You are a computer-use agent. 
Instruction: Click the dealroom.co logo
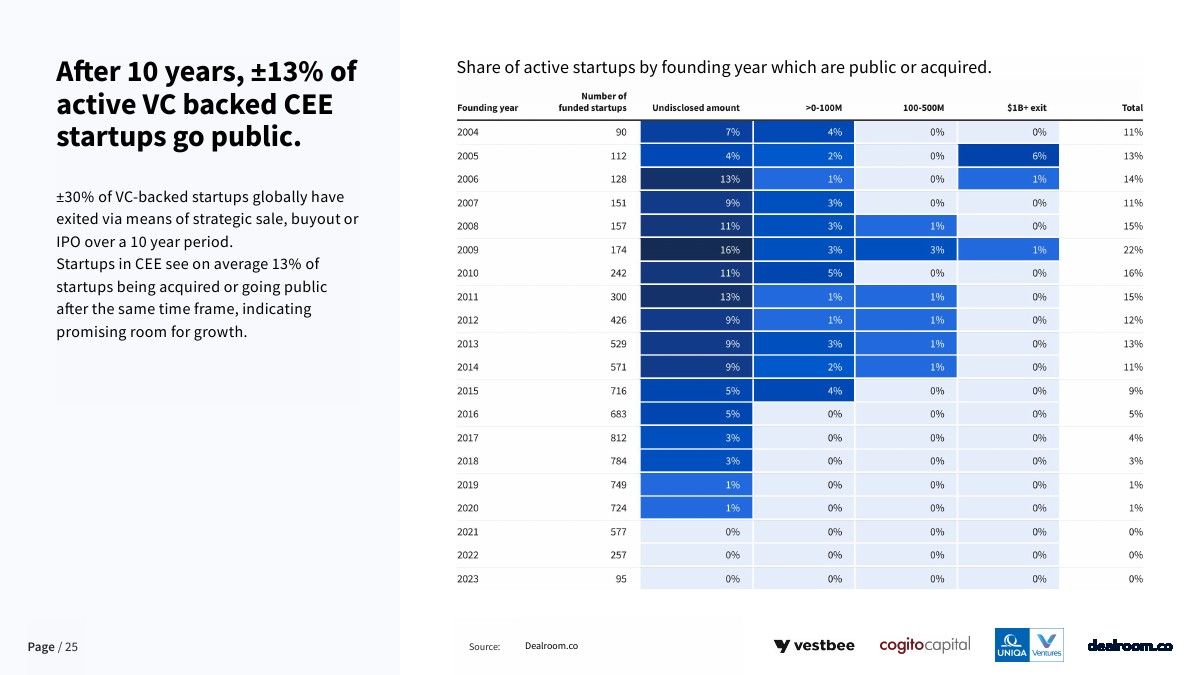[1130, 646]
